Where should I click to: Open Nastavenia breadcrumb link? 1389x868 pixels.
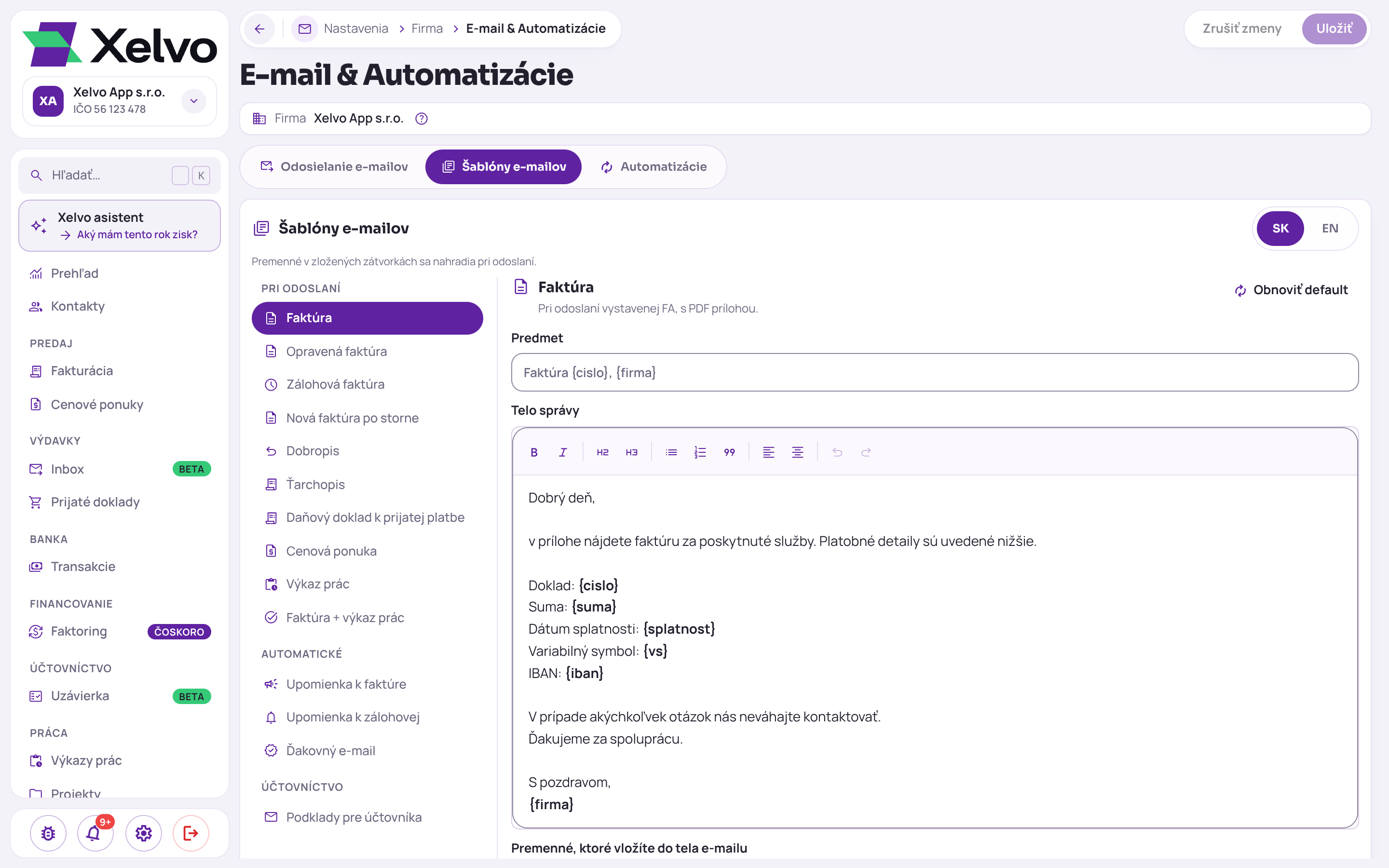[356, 29]
